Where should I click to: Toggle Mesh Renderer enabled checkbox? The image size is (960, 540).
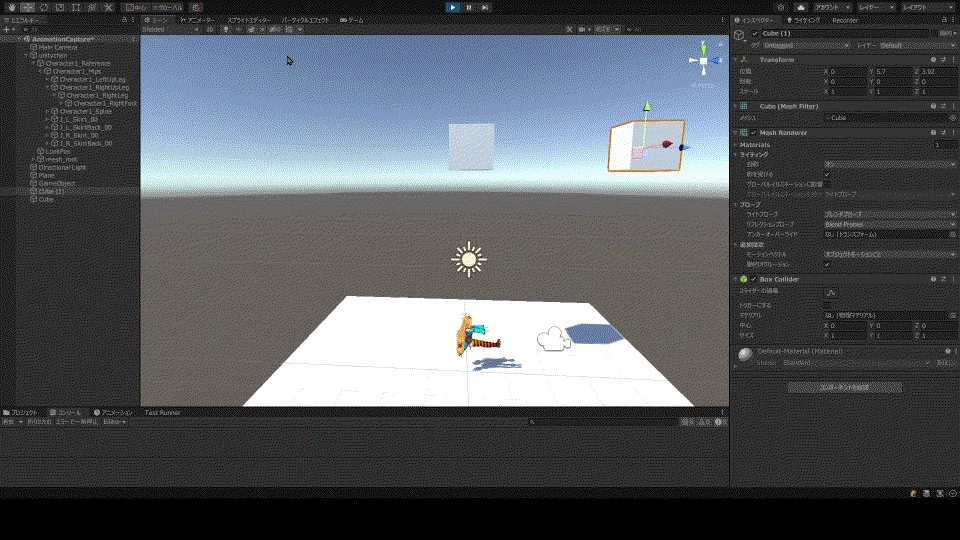(754, 132)
